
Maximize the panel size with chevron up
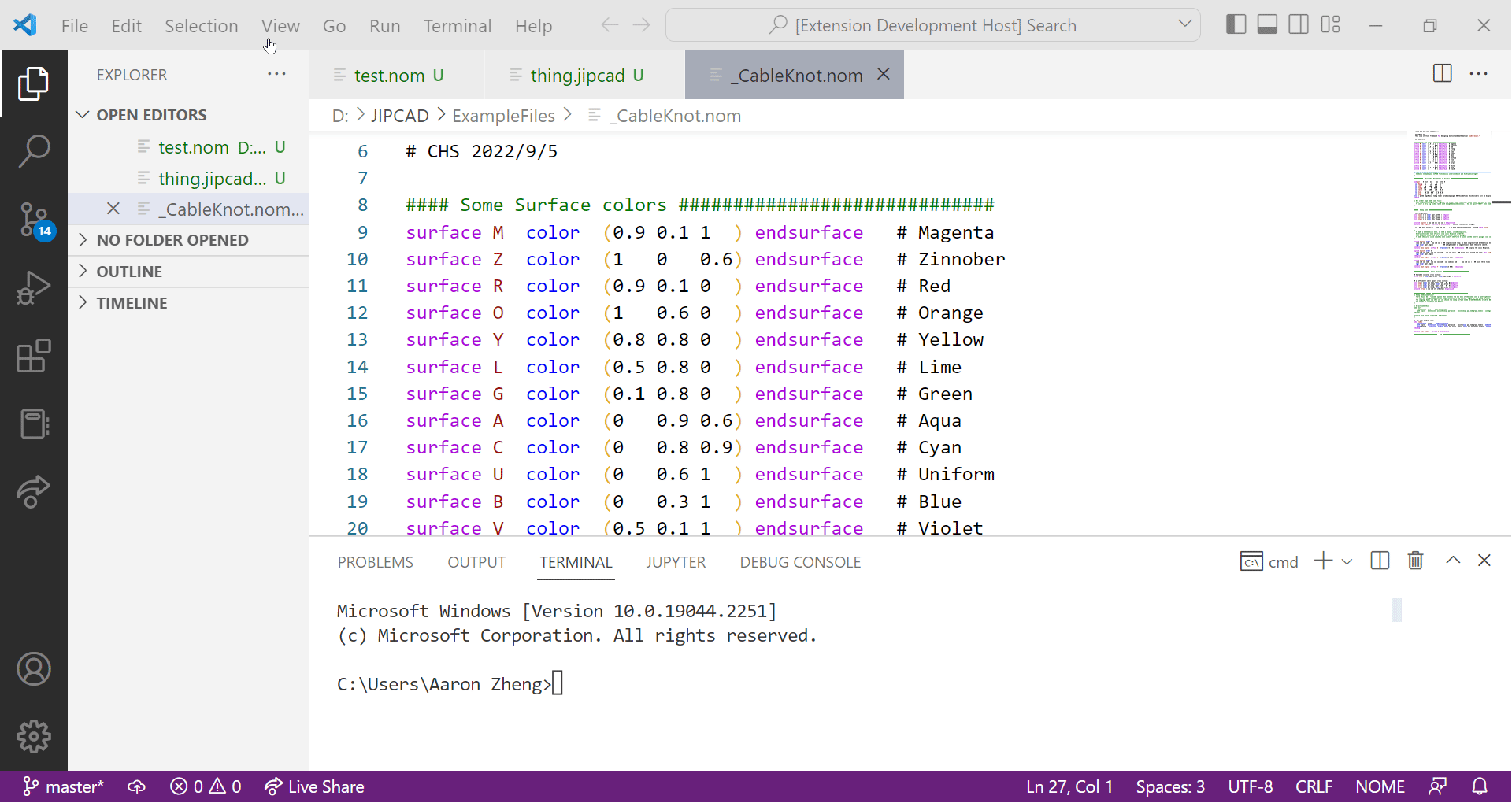(1453, 561)
